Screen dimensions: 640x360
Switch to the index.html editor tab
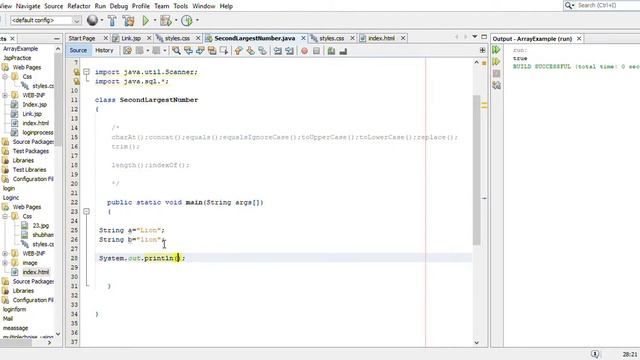point(381,38)
